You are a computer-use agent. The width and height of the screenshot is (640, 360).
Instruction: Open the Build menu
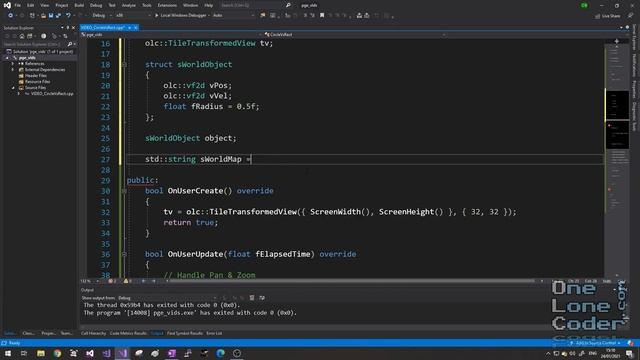(79, 5)
